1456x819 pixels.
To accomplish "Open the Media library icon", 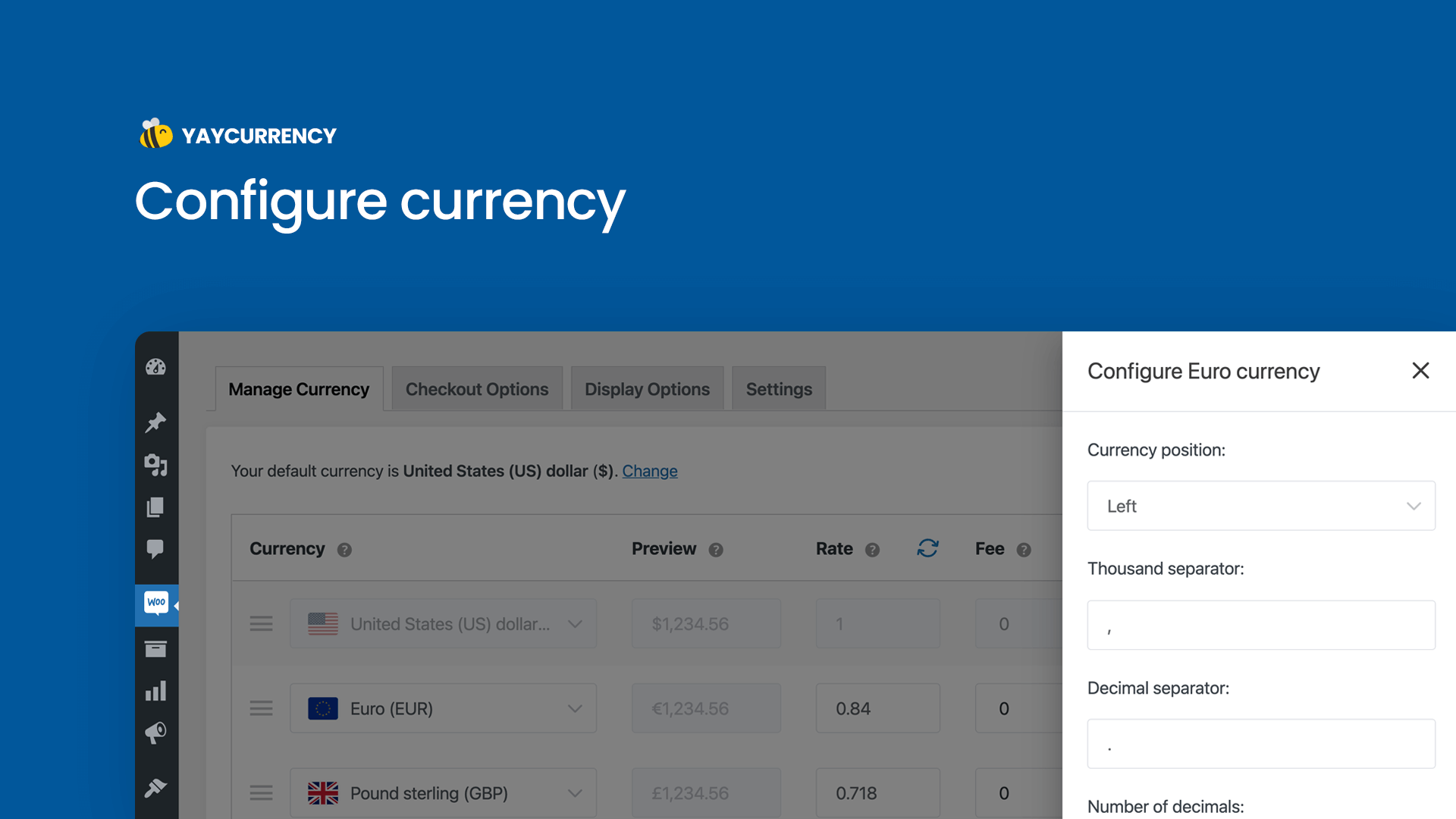I will click(156, 466).
